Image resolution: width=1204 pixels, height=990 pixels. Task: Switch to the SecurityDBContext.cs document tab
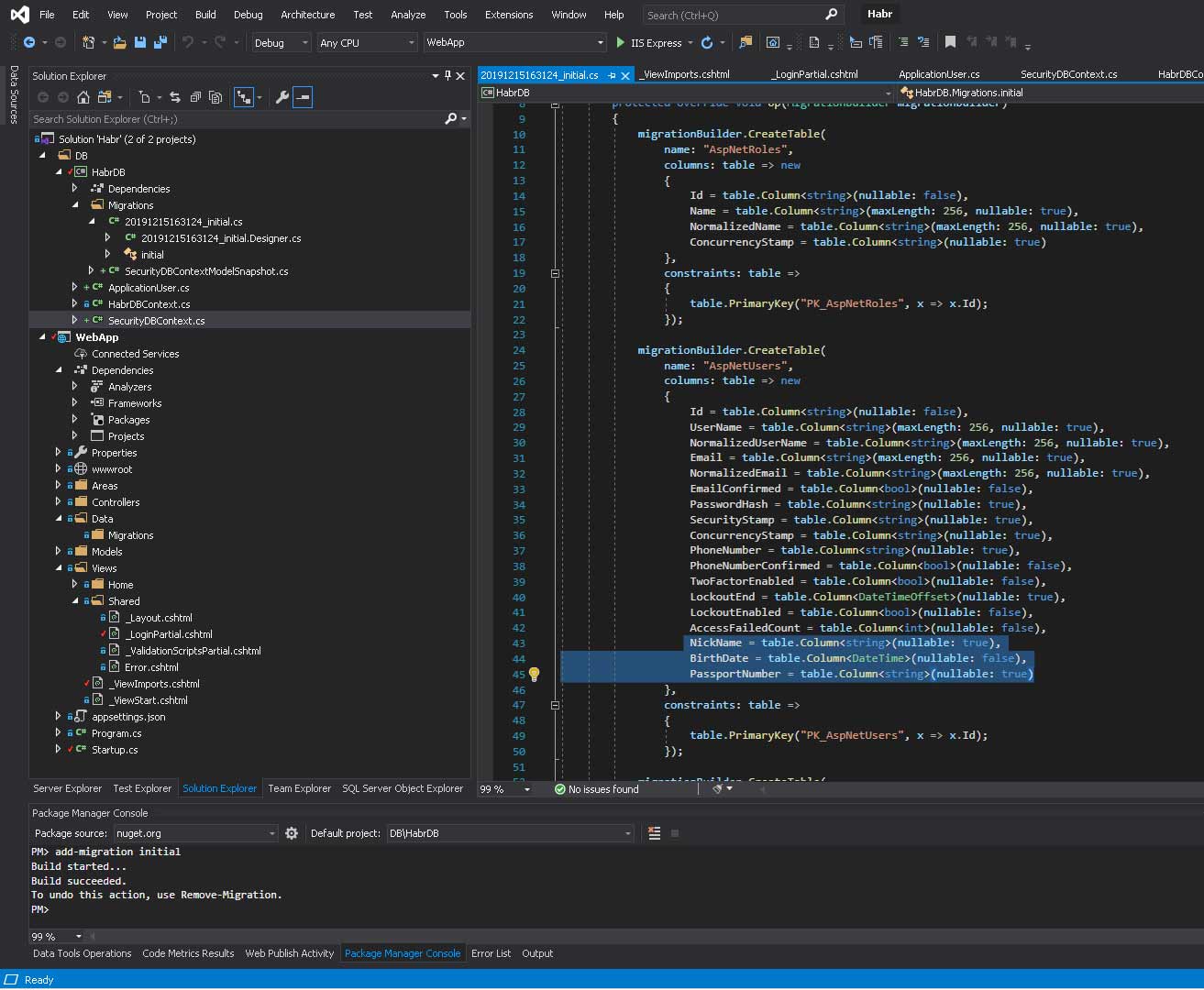(x=1068, y=74)
